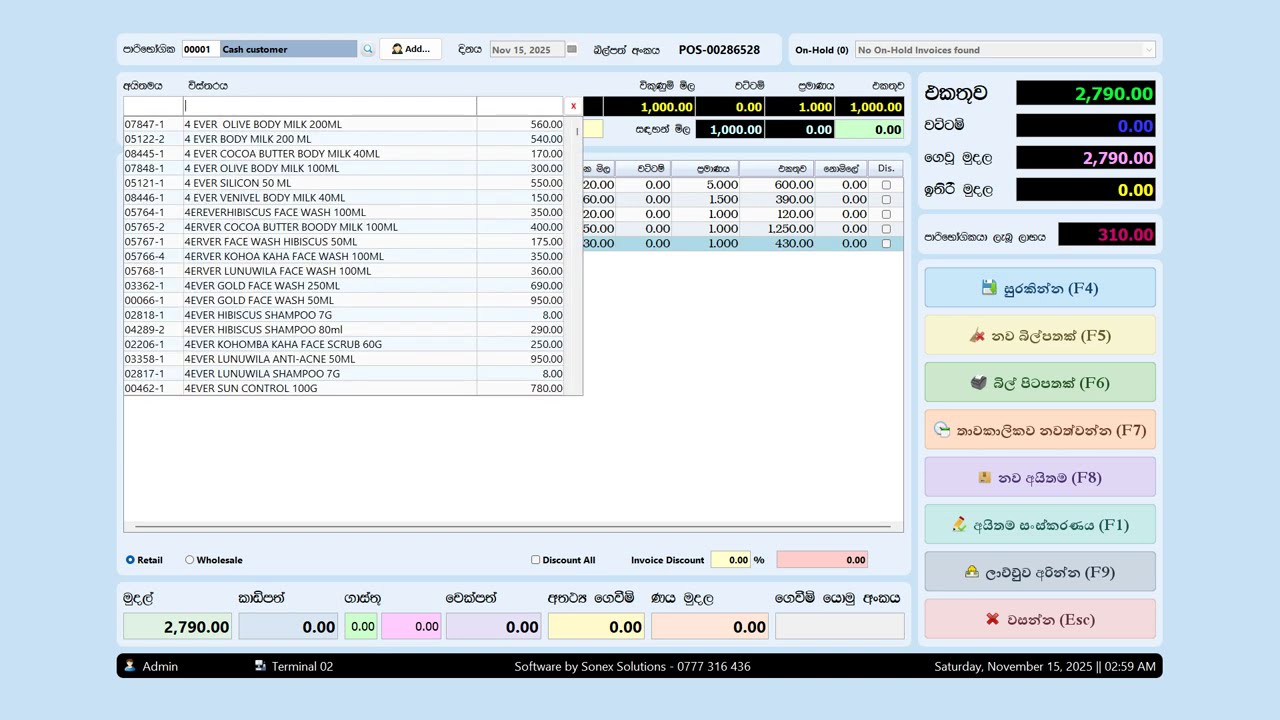Viewport: 1280px width, 720px height.
Task: Click the new bill button (F5)
Action: 1040,335
